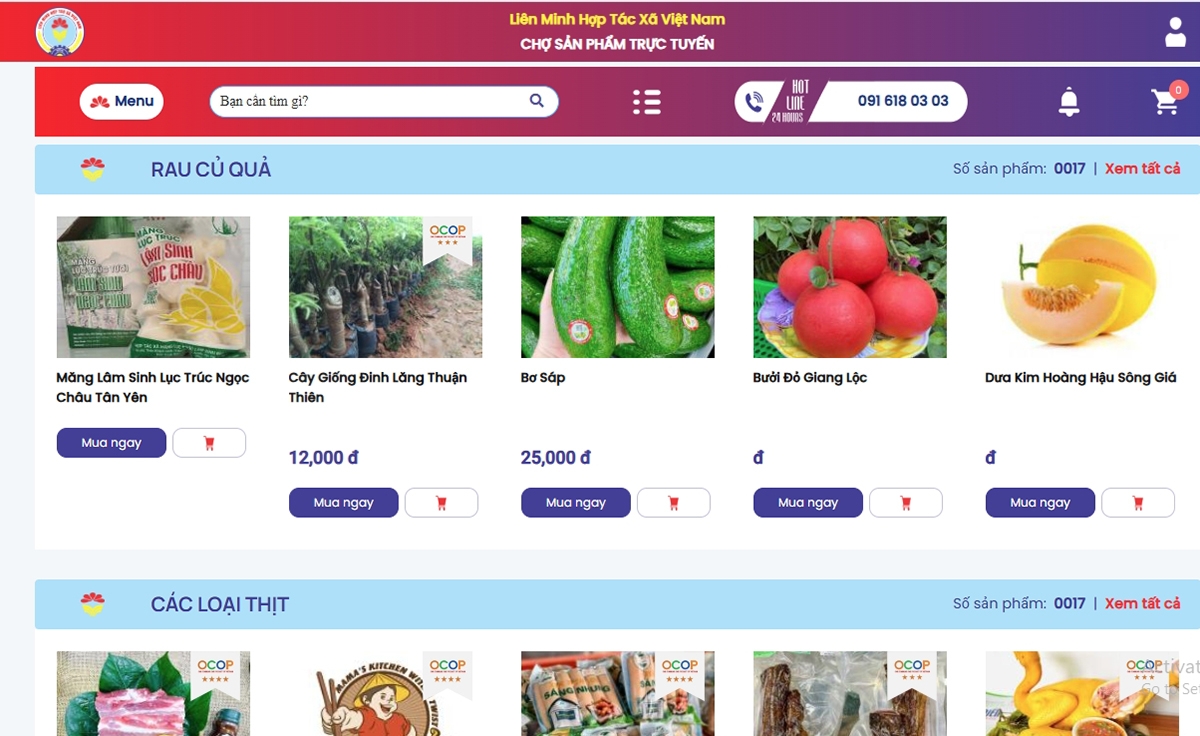
Task: Add Bưởi Đỏ Giang Lộc to cart
Action: (905, 503)
